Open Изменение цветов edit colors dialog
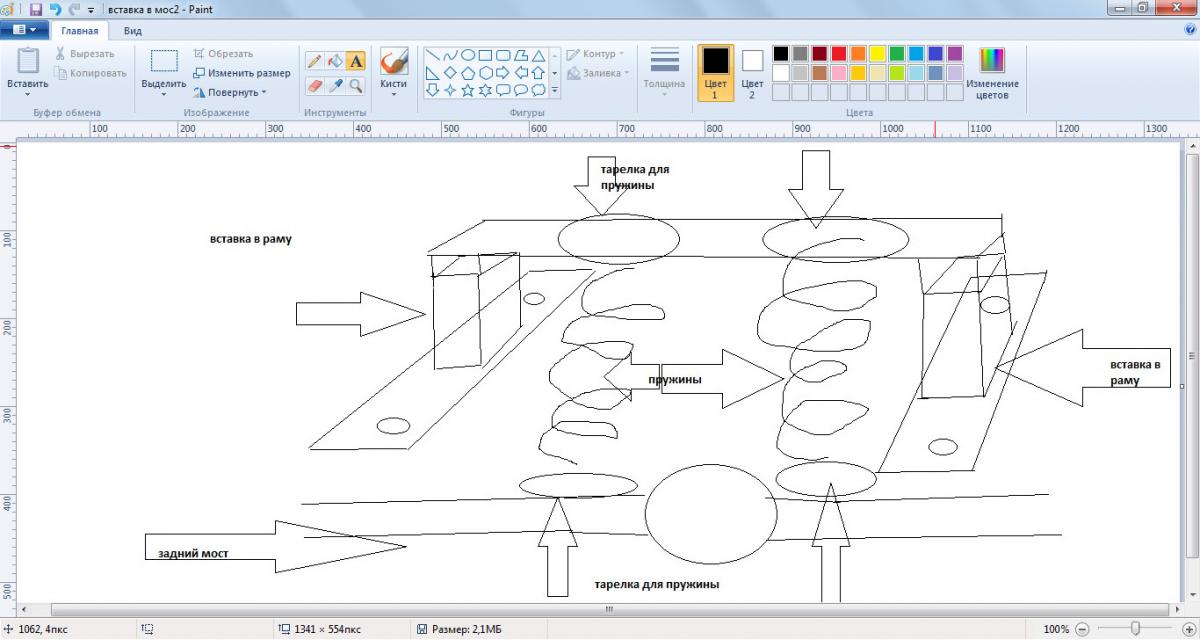This screenshot has width=1200, height=640. [x=992, y=73]
